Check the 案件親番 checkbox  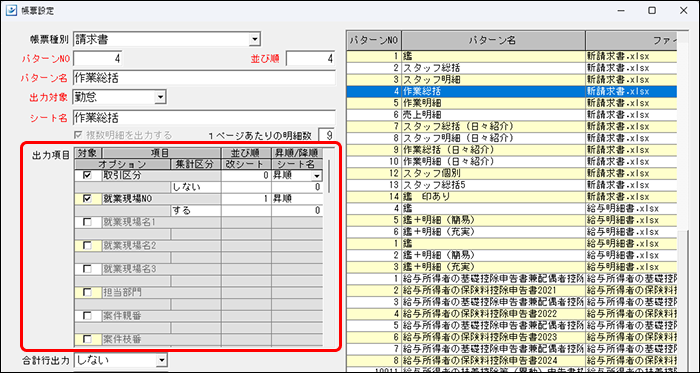[88, 316]
